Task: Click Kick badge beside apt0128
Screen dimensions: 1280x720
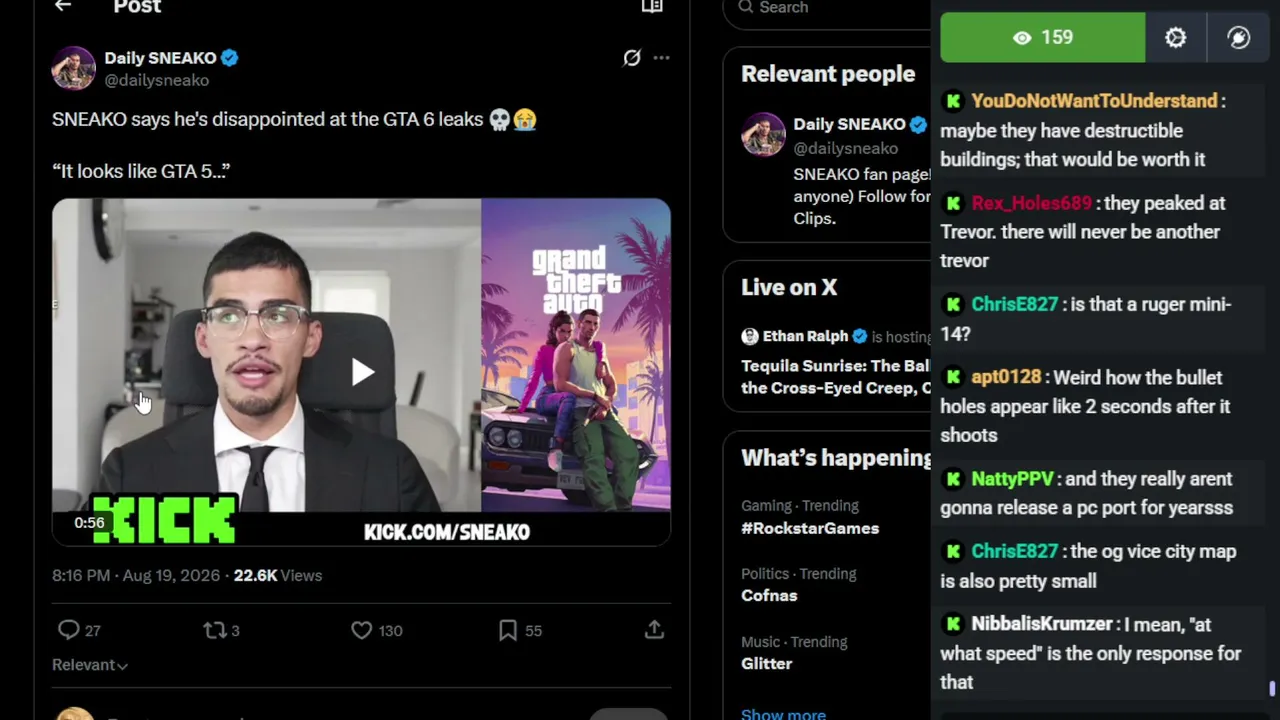Action: (953, 377)
